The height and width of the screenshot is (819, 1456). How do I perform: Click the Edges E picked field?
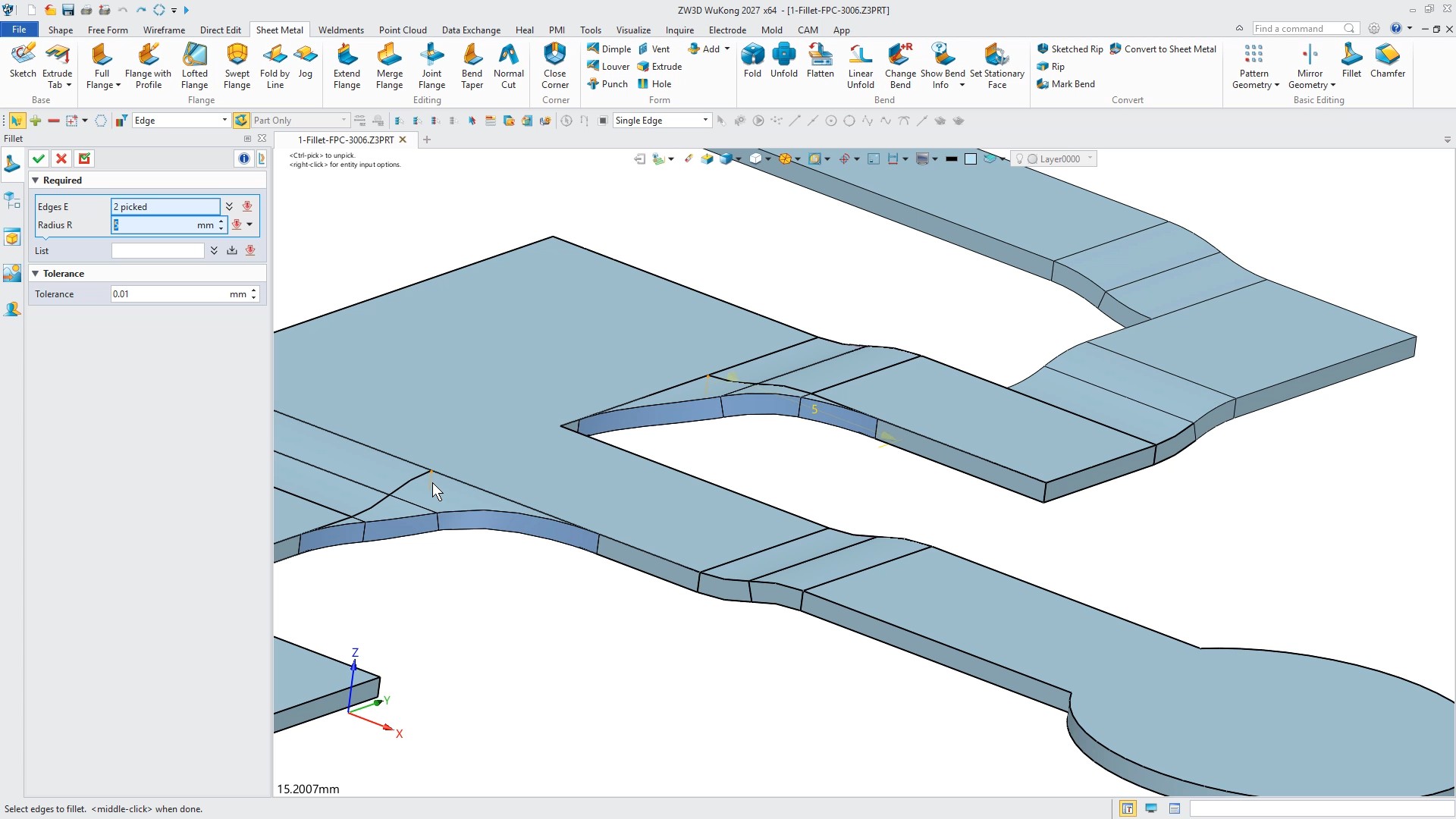point(165,207)
